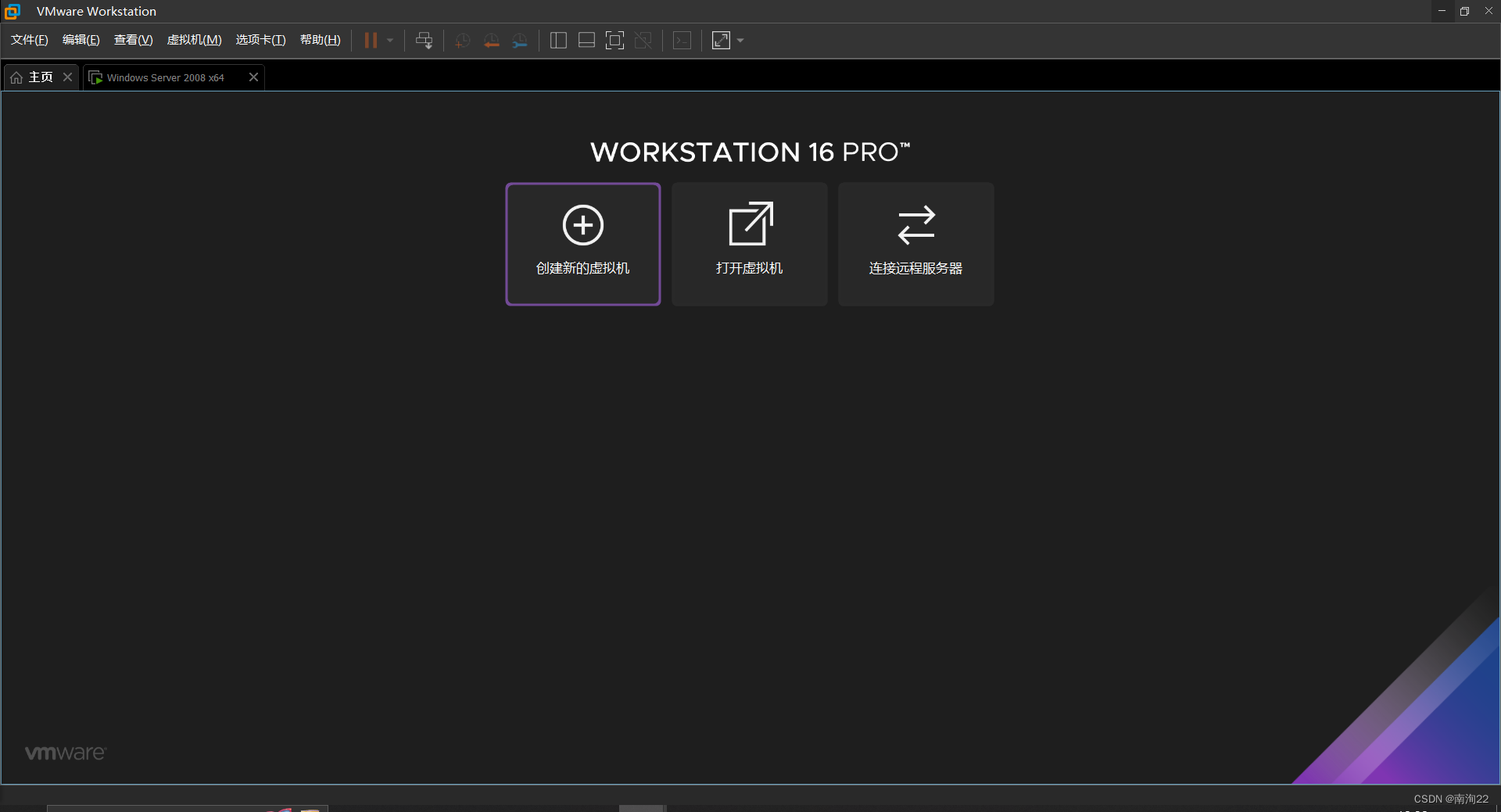Click the VMware Workstation app logo icon
Image resolution: width=1501 pixels, height=812 pixels.
pyautogui.click(x=13, y=11)
